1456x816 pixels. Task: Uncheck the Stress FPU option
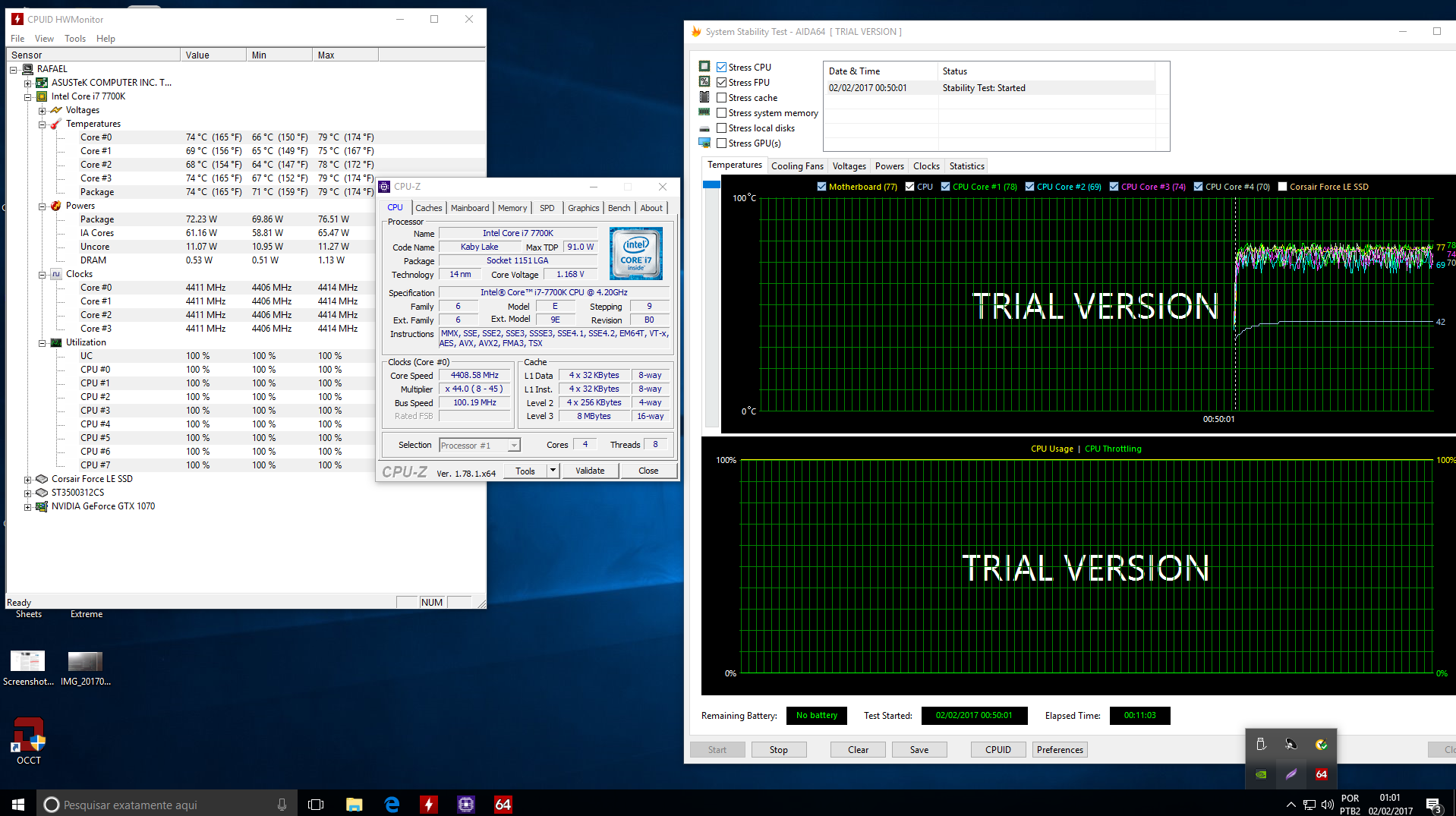click(x=722, y=83)
